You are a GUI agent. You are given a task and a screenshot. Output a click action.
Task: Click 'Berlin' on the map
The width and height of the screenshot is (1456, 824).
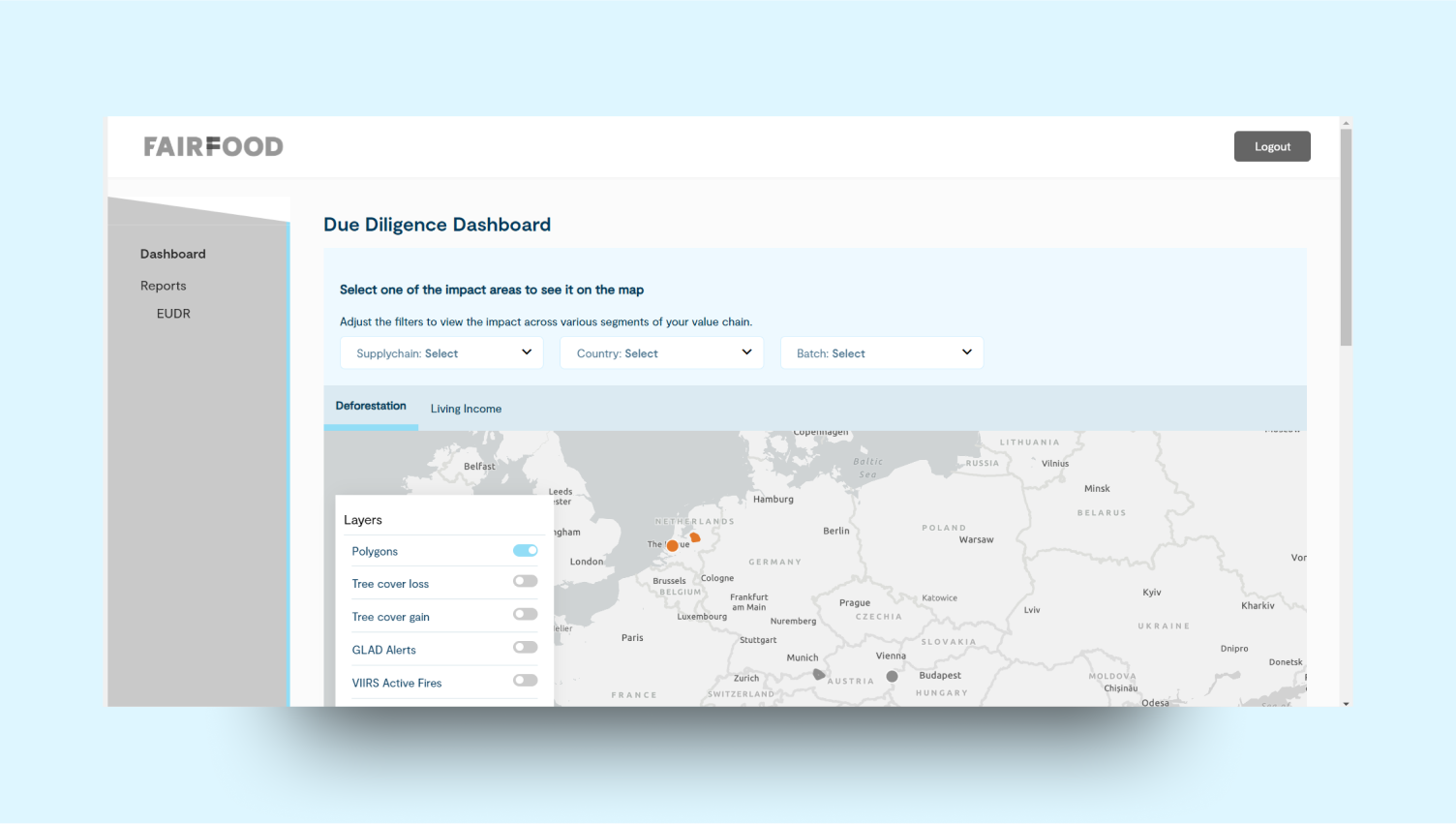coord(836,531)
